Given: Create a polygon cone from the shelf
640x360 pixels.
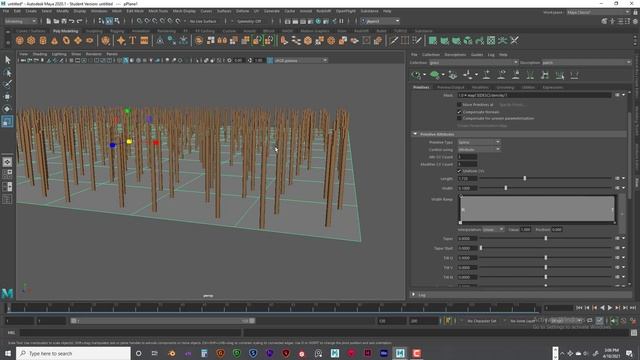Looking at the screenshot, I should click(x=54, y=40).
